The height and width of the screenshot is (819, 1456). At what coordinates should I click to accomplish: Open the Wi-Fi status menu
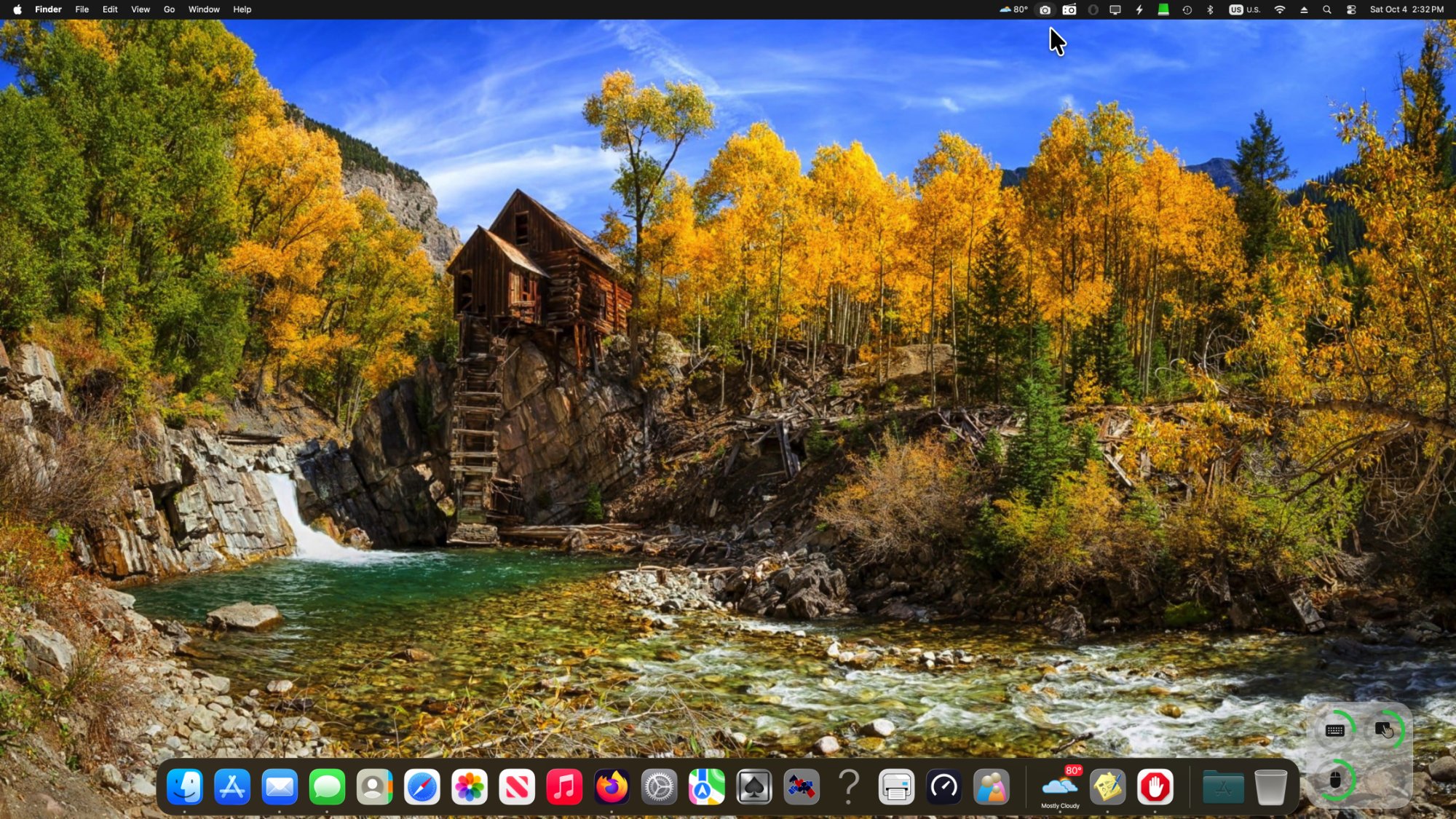tap(1280, 9)
